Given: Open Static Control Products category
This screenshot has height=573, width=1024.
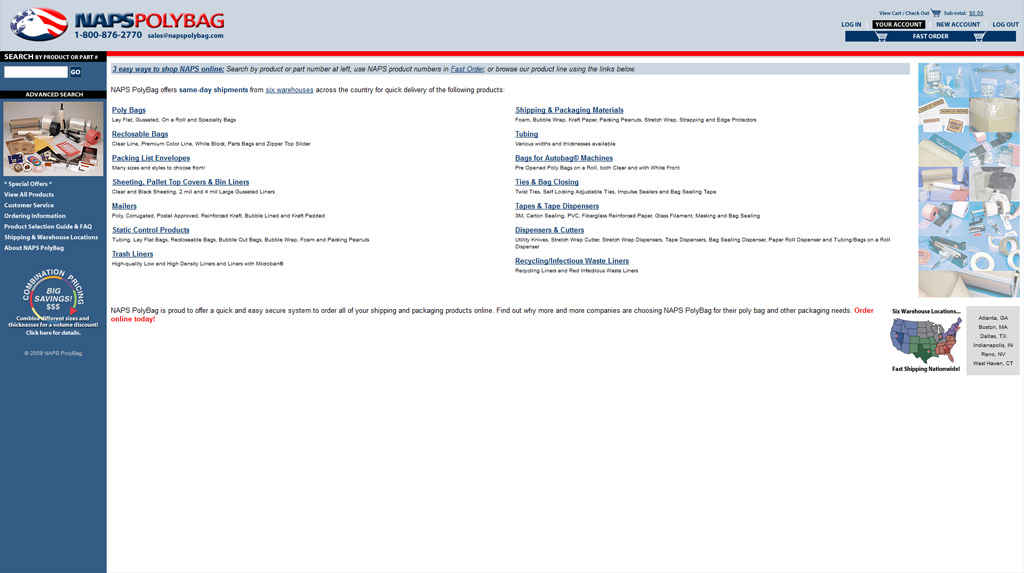Looking at the screenshot, I should pyautogui.click(x=150, y=230).
